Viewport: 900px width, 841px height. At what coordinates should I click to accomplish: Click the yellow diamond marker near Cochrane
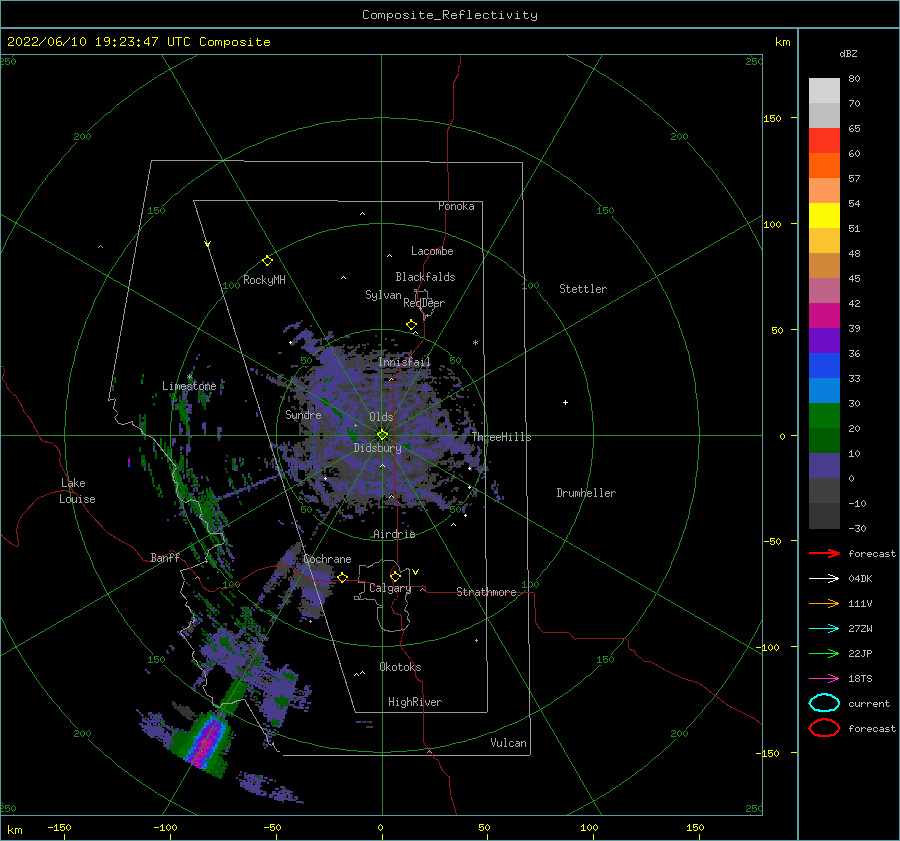343,577
